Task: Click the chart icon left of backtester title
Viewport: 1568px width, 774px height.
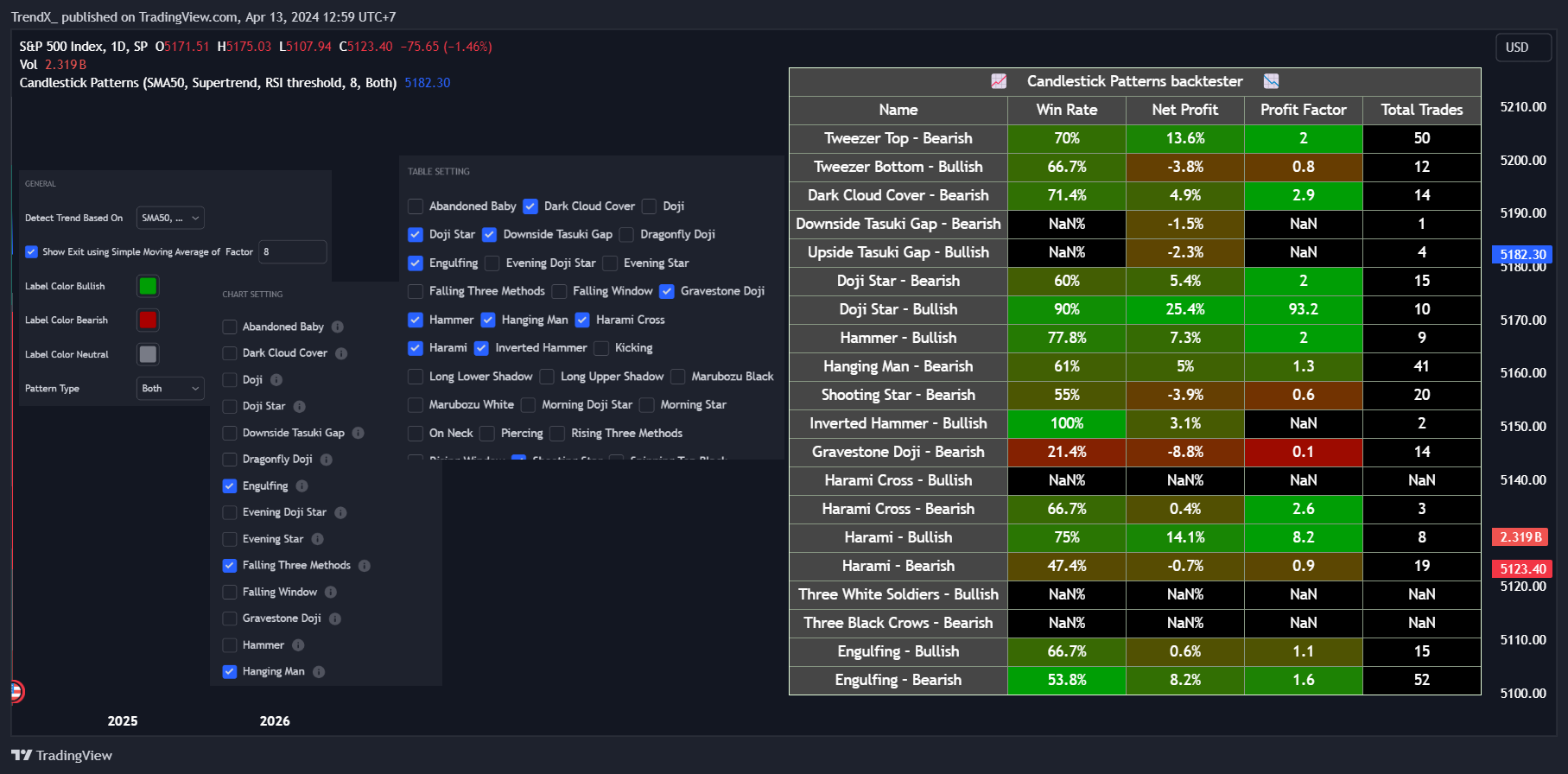Action: (x=999, y=81)
